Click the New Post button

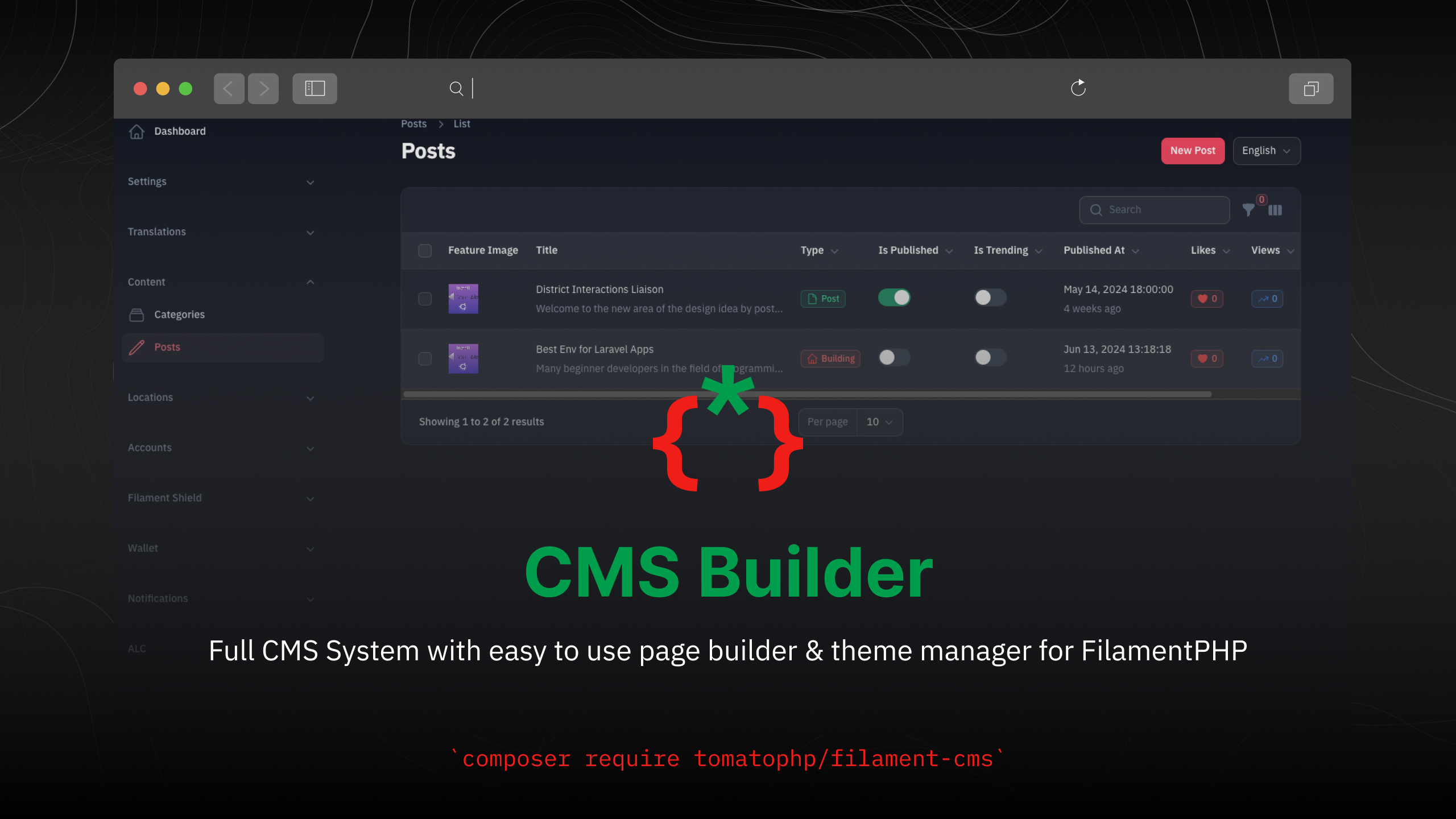(x=1192, y=150)
